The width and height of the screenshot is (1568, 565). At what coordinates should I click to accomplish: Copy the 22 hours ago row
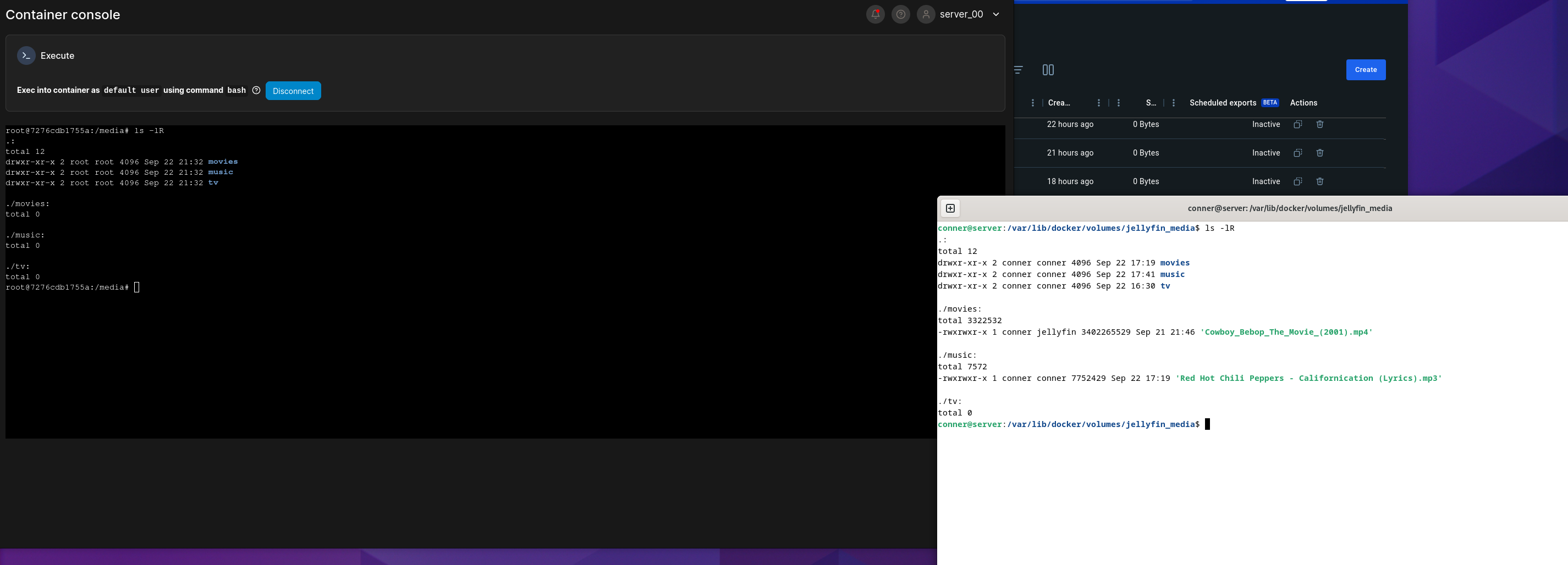[x=1297, y=124]
